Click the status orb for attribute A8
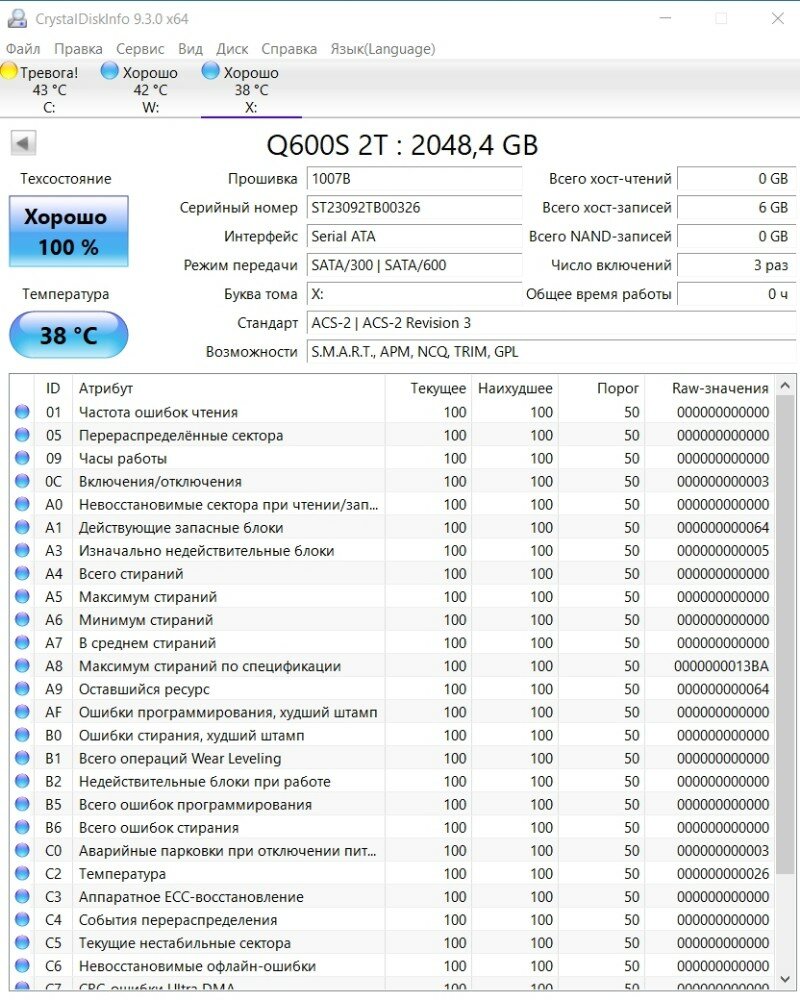This screenshot has height=1000, width=800. coord(22,666)
